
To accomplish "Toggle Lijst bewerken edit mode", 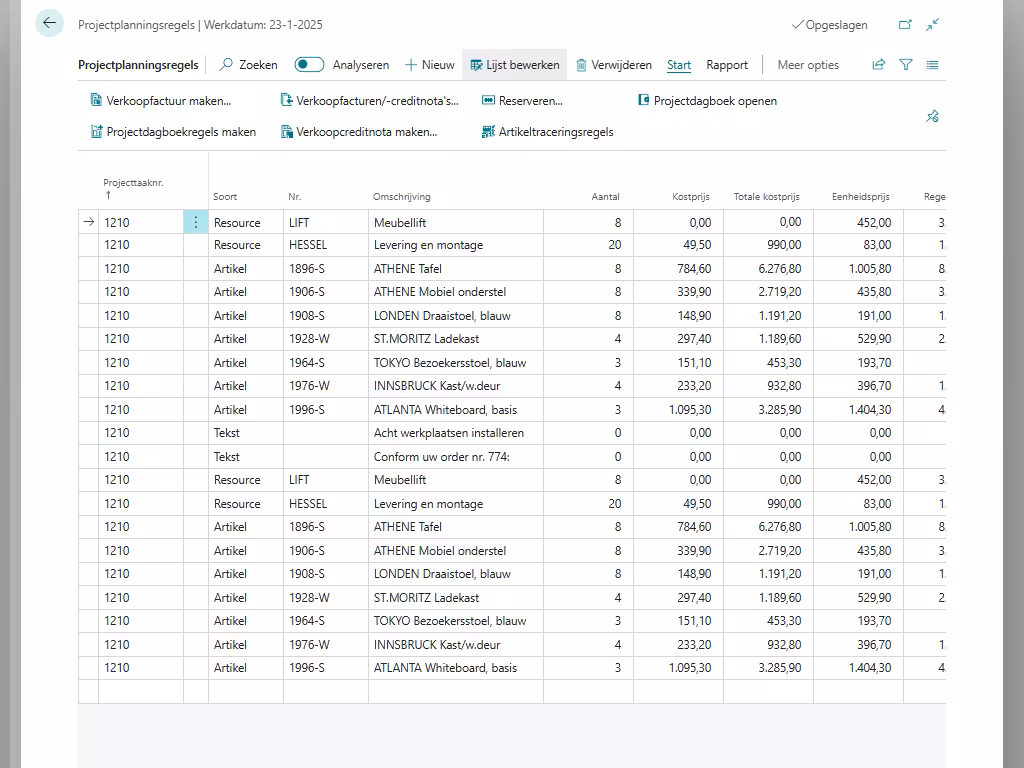I will click(514, 65).
